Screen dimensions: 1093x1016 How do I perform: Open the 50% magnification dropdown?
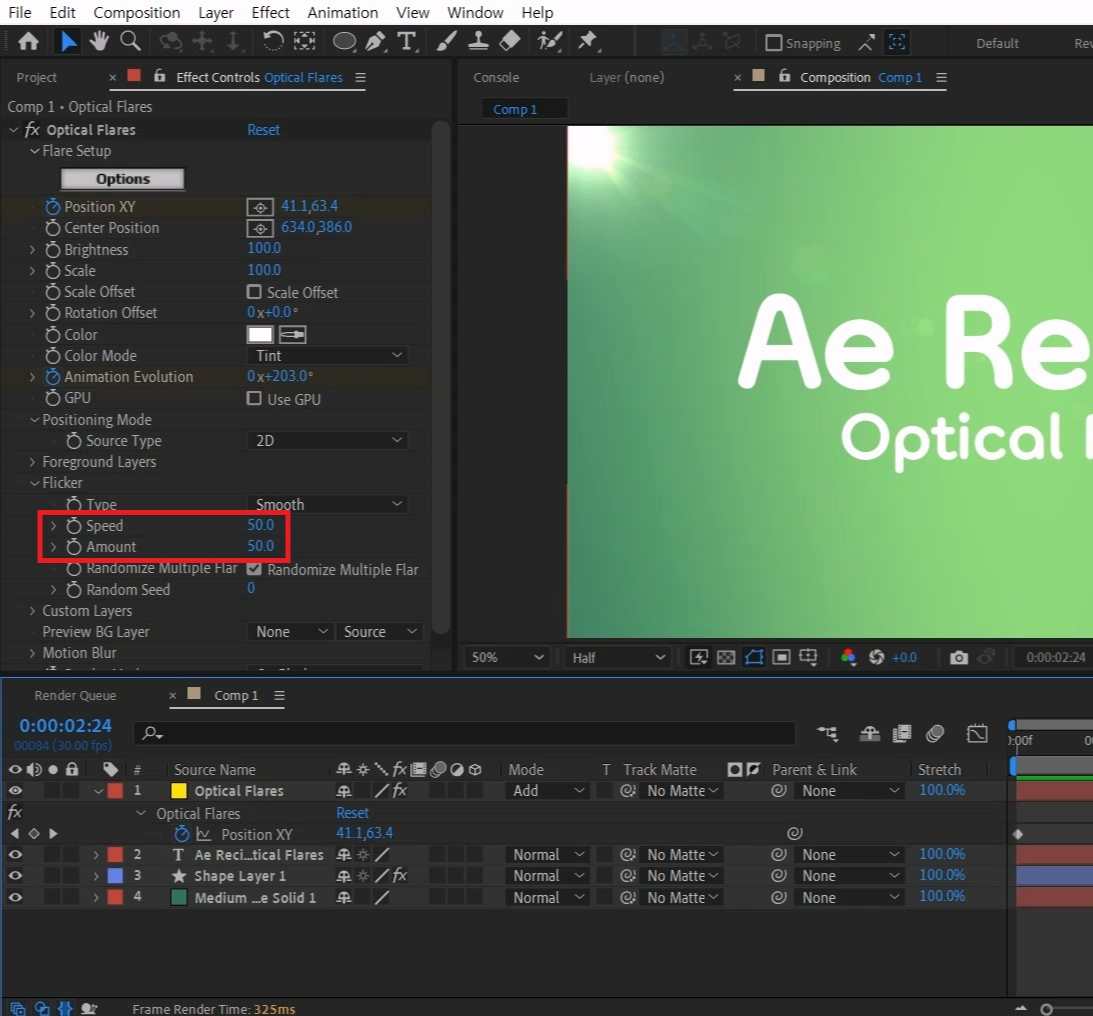click(507, 657)
